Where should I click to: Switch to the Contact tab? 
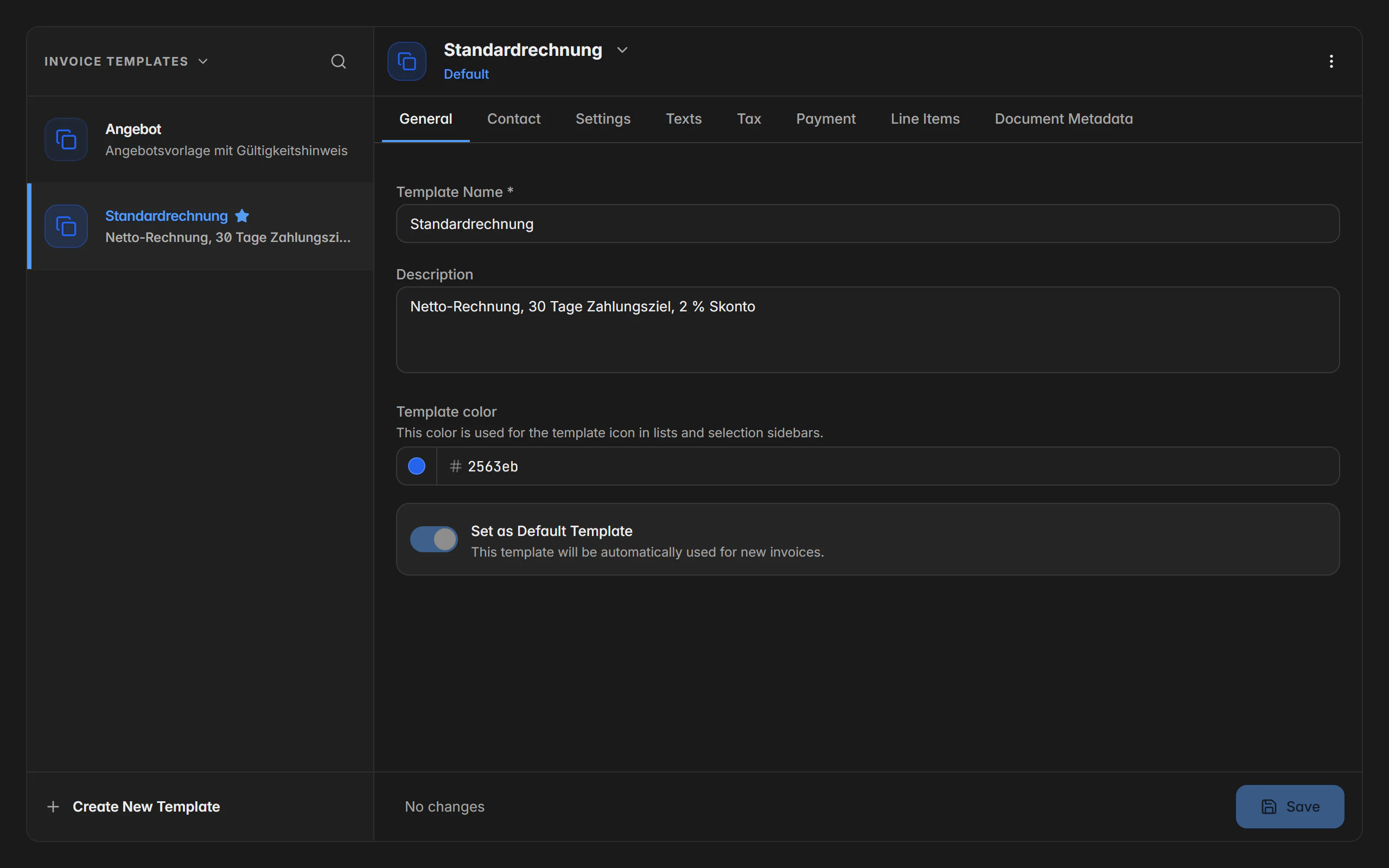click(514, 119)
